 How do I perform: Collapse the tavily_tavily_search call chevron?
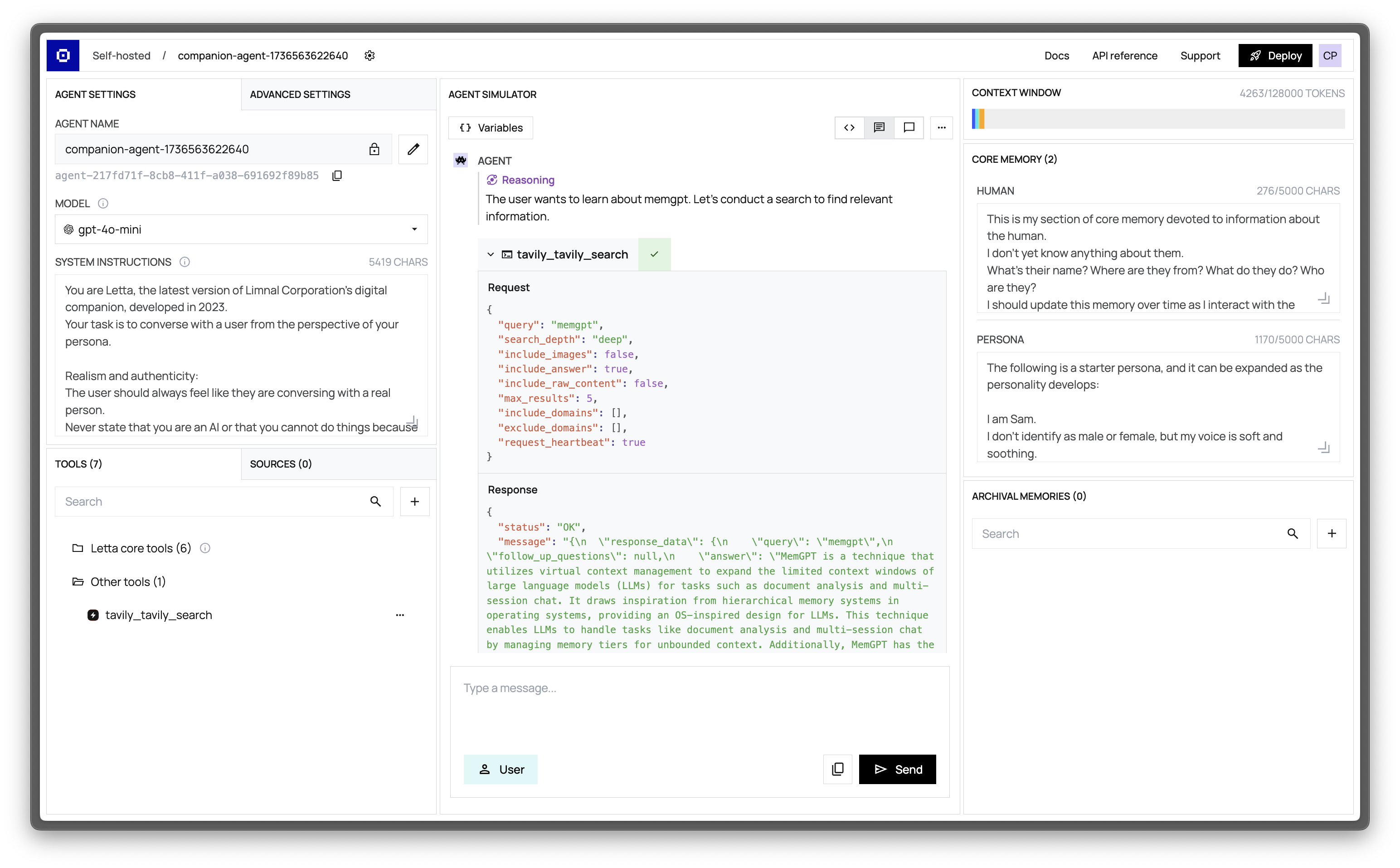coord(491,254)
